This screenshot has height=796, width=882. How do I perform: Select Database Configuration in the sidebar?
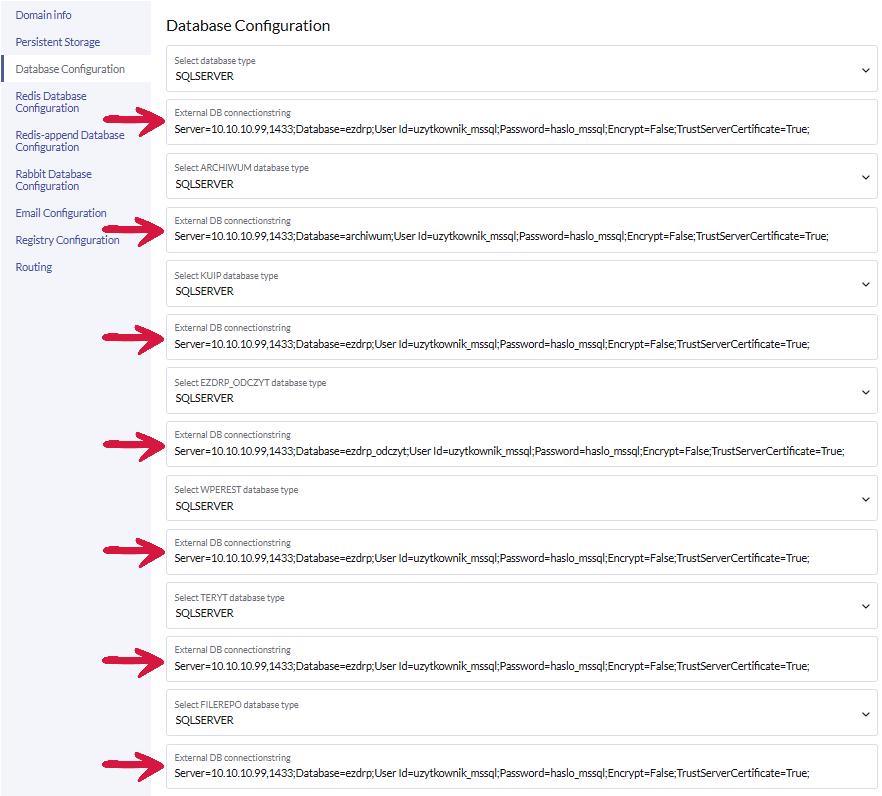click(x=70, y=69)
